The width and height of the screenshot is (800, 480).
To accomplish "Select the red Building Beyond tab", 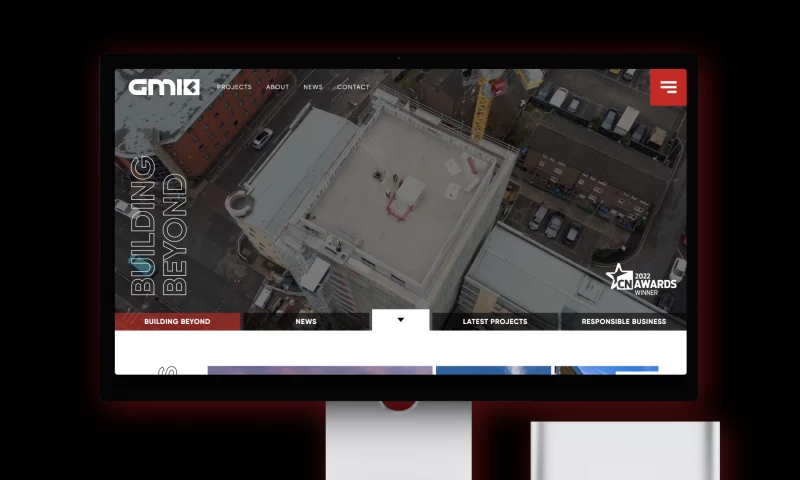I will (x=177, y=322).
